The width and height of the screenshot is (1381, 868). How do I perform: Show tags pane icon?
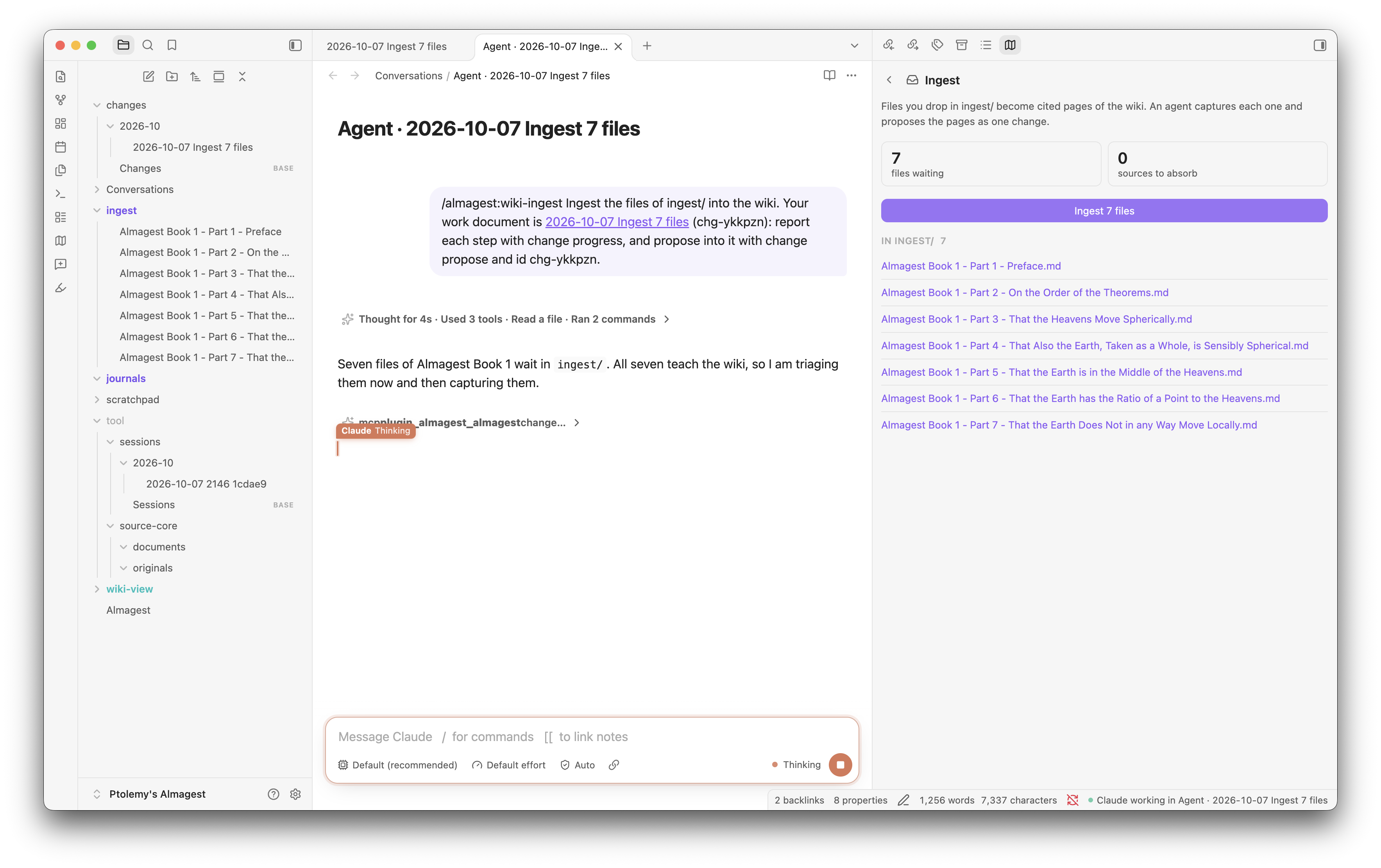coord(937,45)
